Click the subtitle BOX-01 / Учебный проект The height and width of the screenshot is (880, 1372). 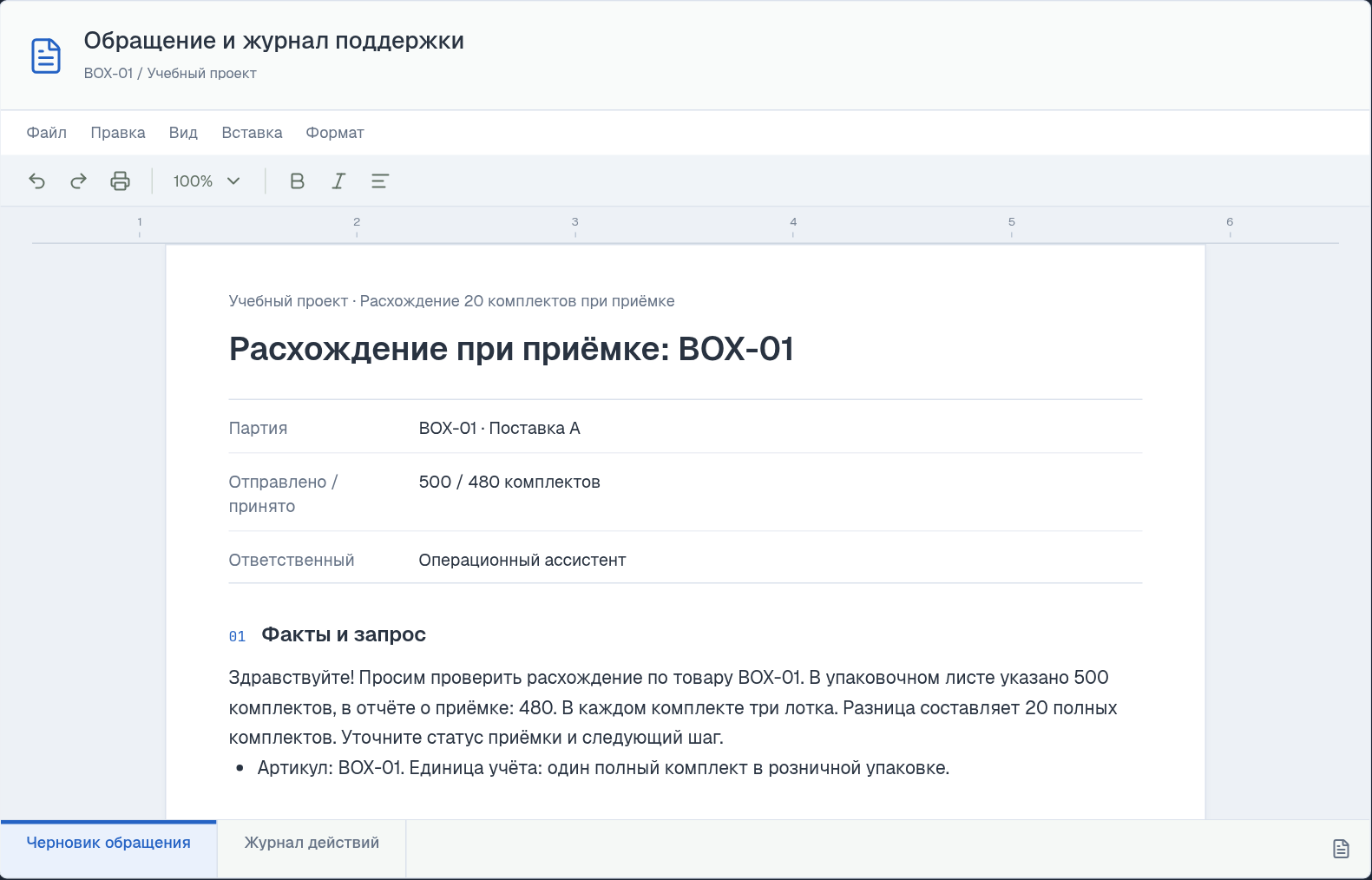(x=170, y=73)
